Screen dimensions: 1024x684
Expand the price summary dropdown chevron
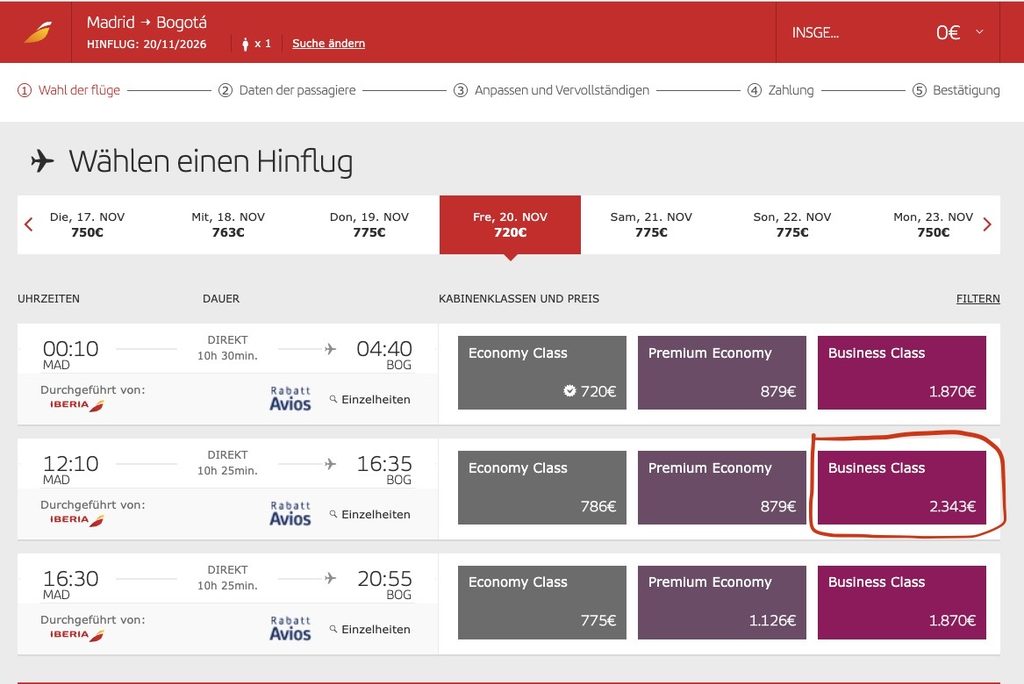pos(979,31)
